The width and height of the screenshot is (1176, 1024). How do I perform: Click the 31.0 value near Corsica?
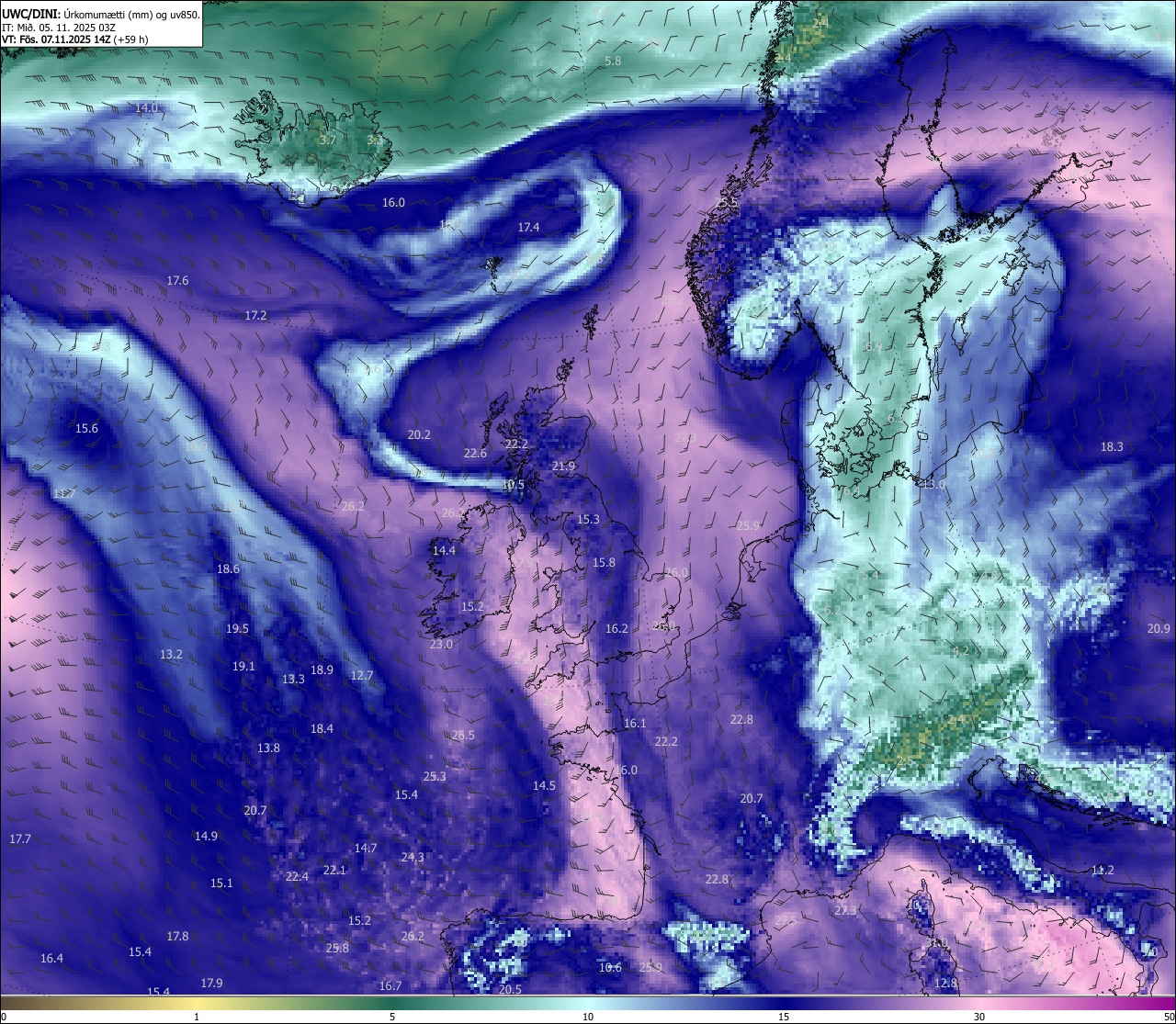pyautogui.click(x=936, y=943)
